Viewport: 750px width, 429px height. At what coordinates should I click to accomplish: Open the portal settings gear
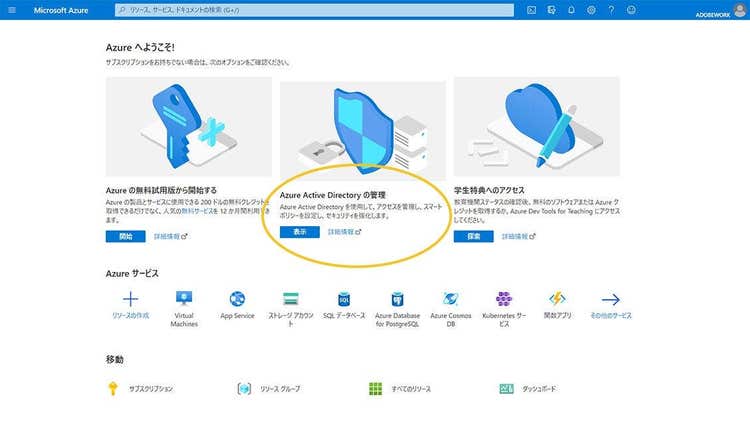(591, 9)
